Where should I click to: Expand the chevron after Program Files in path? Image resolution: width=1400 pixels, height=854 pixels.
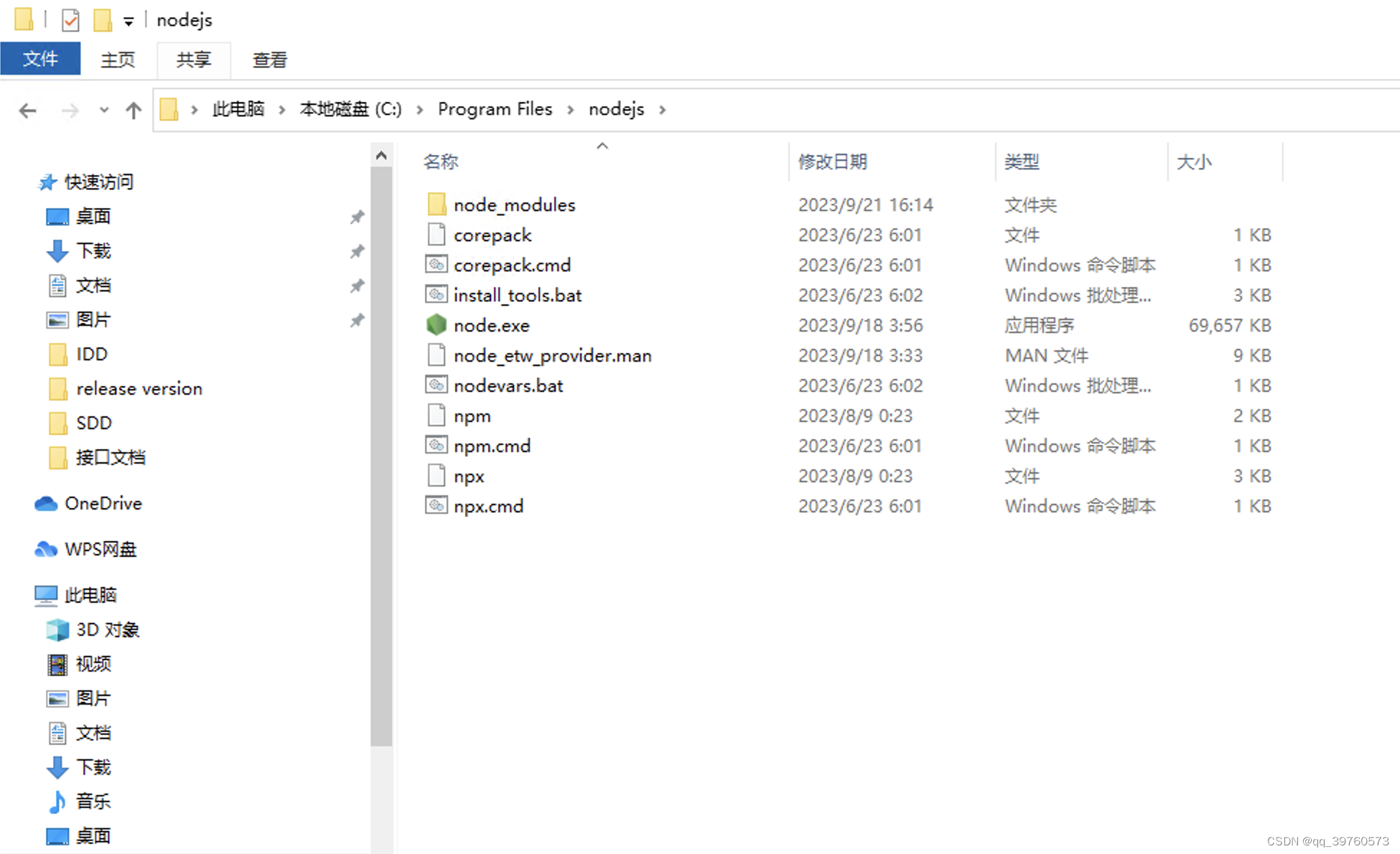coord(571,110)
